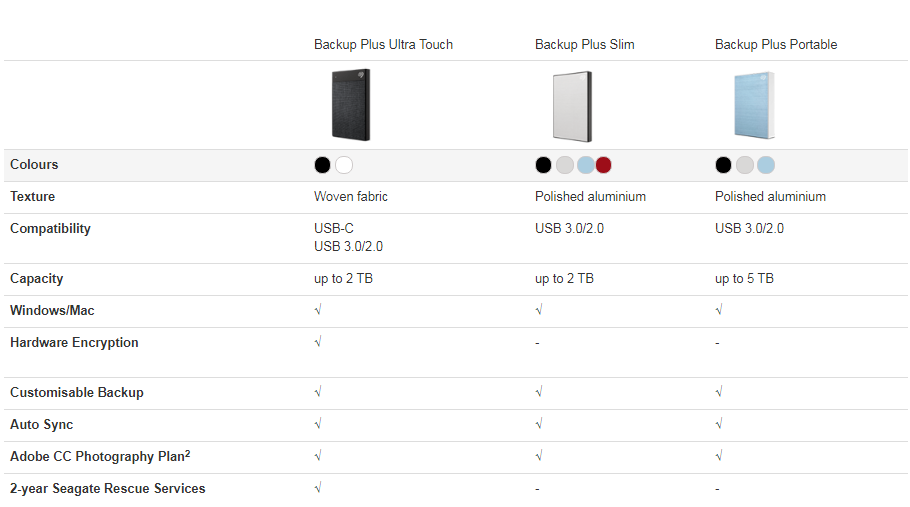
Task: Select silver swatch for Backup Plus Portable
Action: (x=745, y=165)
